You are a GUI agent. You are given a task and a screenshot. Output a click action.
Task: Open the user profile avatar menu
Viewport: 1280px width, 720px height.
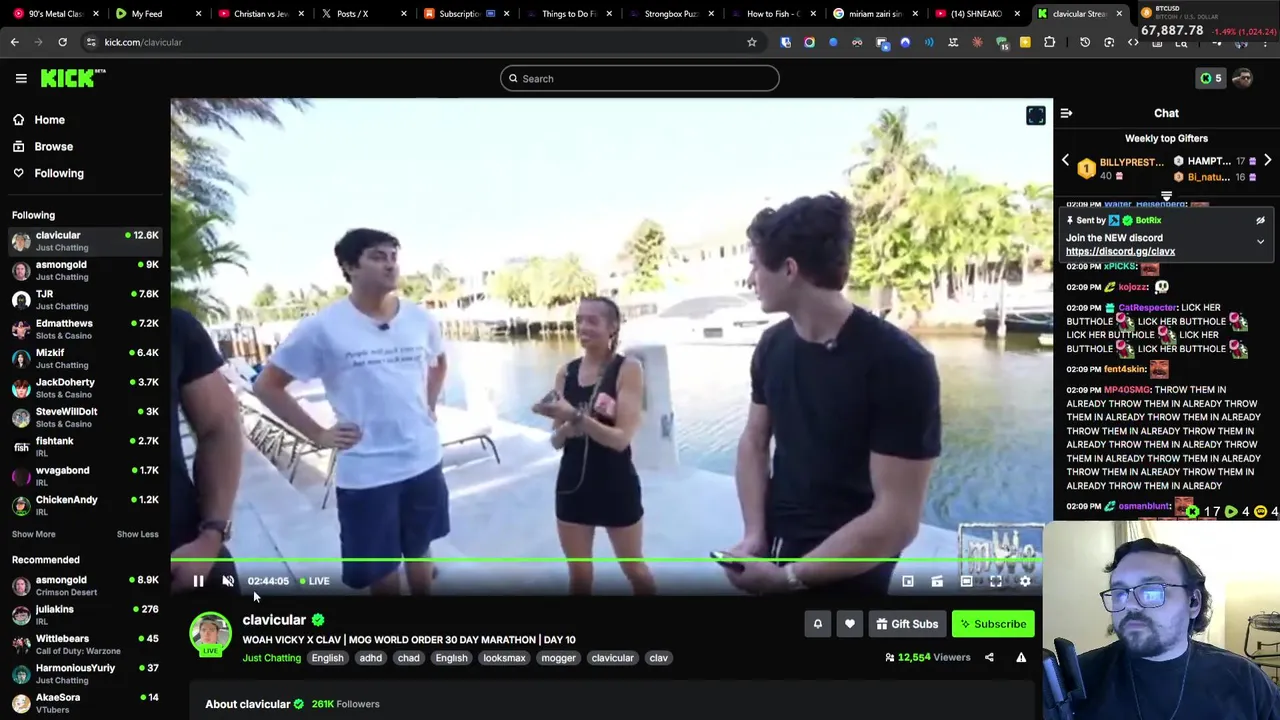point(1243,78)
